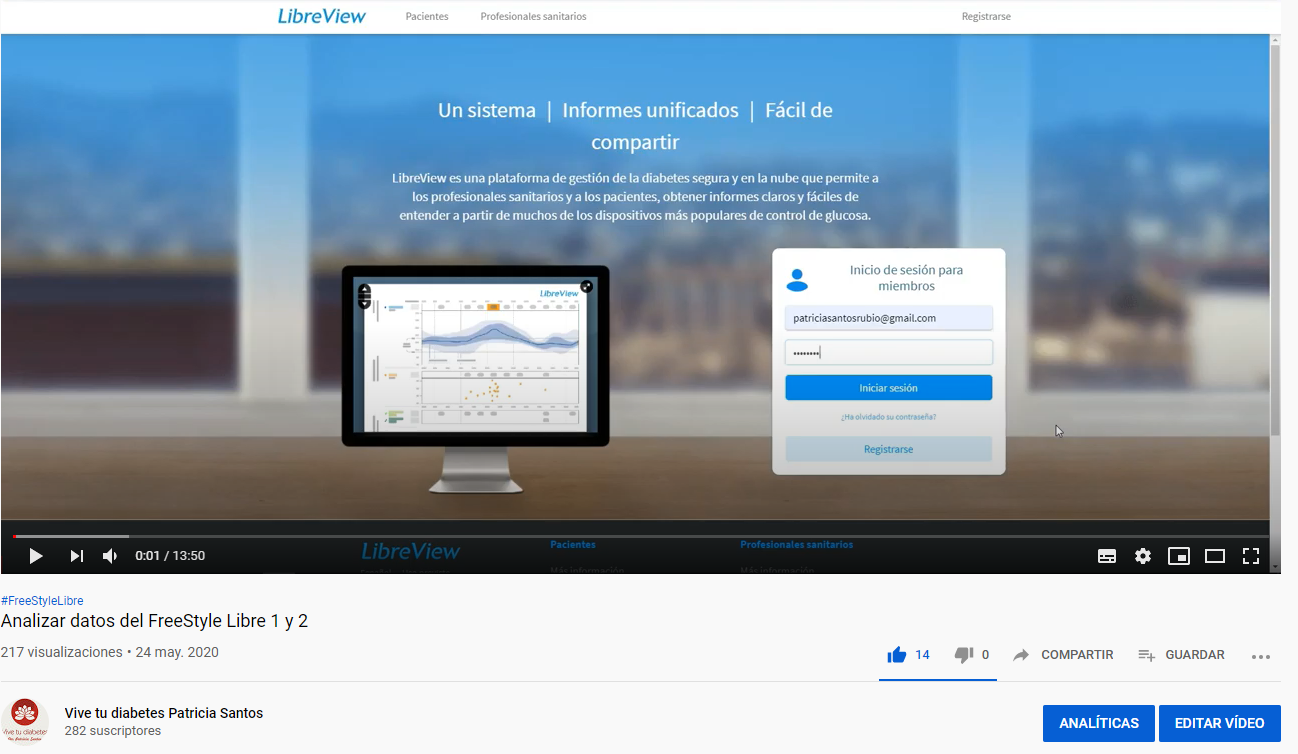The height and width of the screenshot is (754, 1298).
Task: Open the three-dot more actions menu
Action: pos(1261,656)
